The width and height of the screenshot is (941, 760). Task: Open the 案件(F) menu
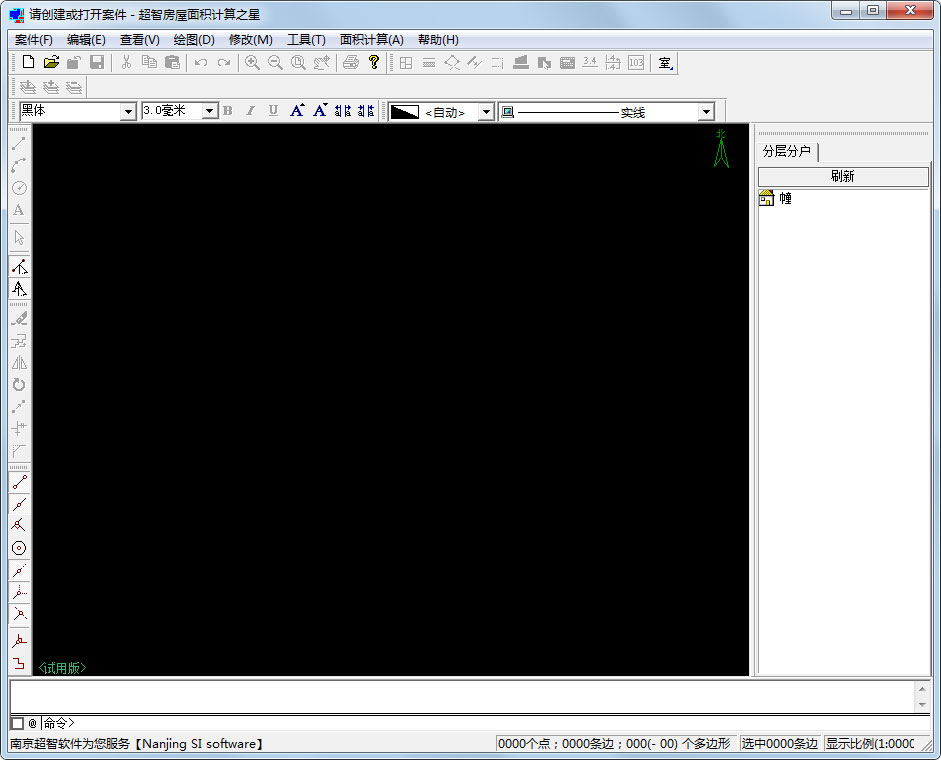pyautogui.click(x=34, y=40)
